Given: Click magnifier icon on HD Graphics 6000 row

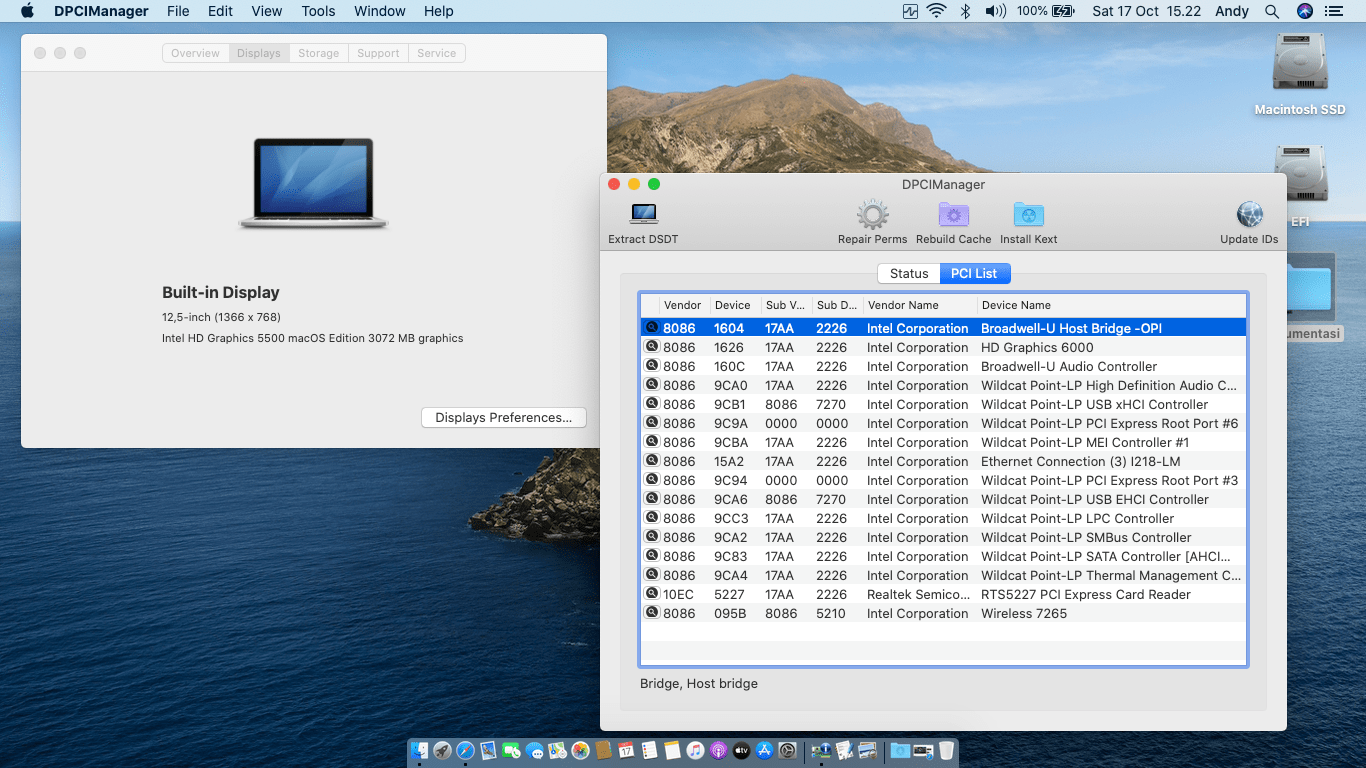Looking at the screenshot, I should pos(652,347).
